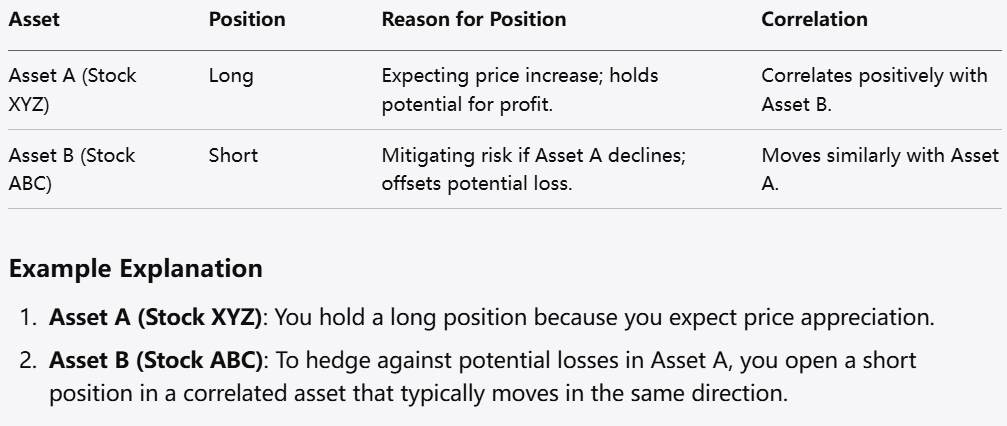The height and width of the screenshot is (426, 1007).
Task: Select the Reason for Position column header
Action: 473,19
